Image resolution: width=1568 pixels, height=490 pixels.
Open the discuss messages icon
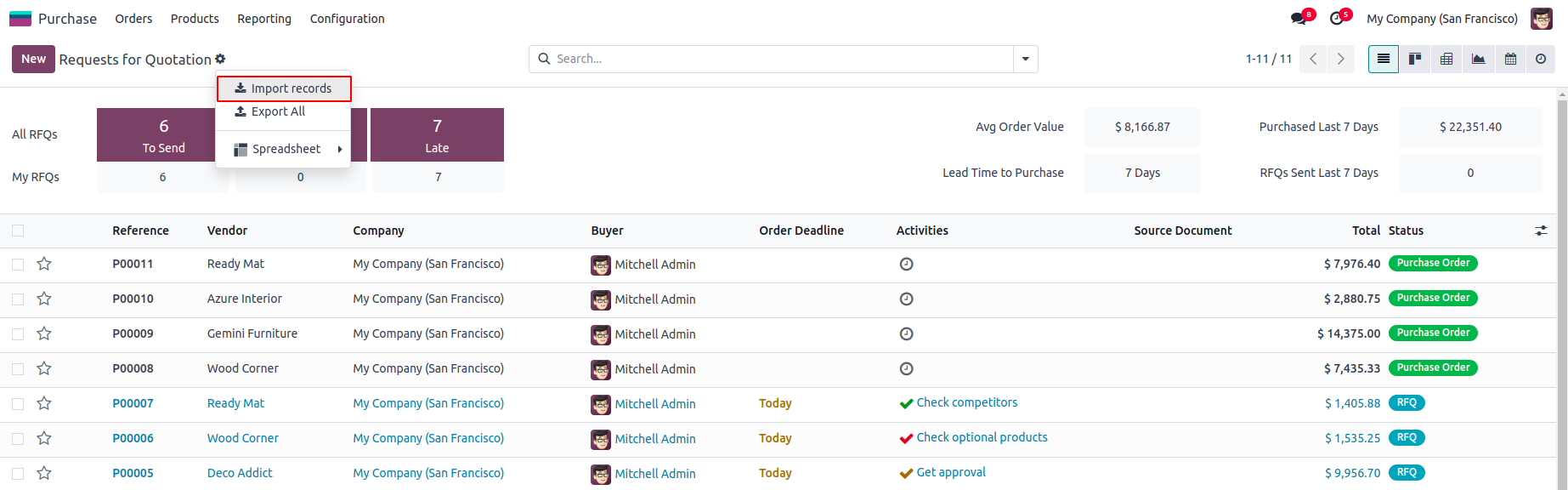(x=1299, y=19)
